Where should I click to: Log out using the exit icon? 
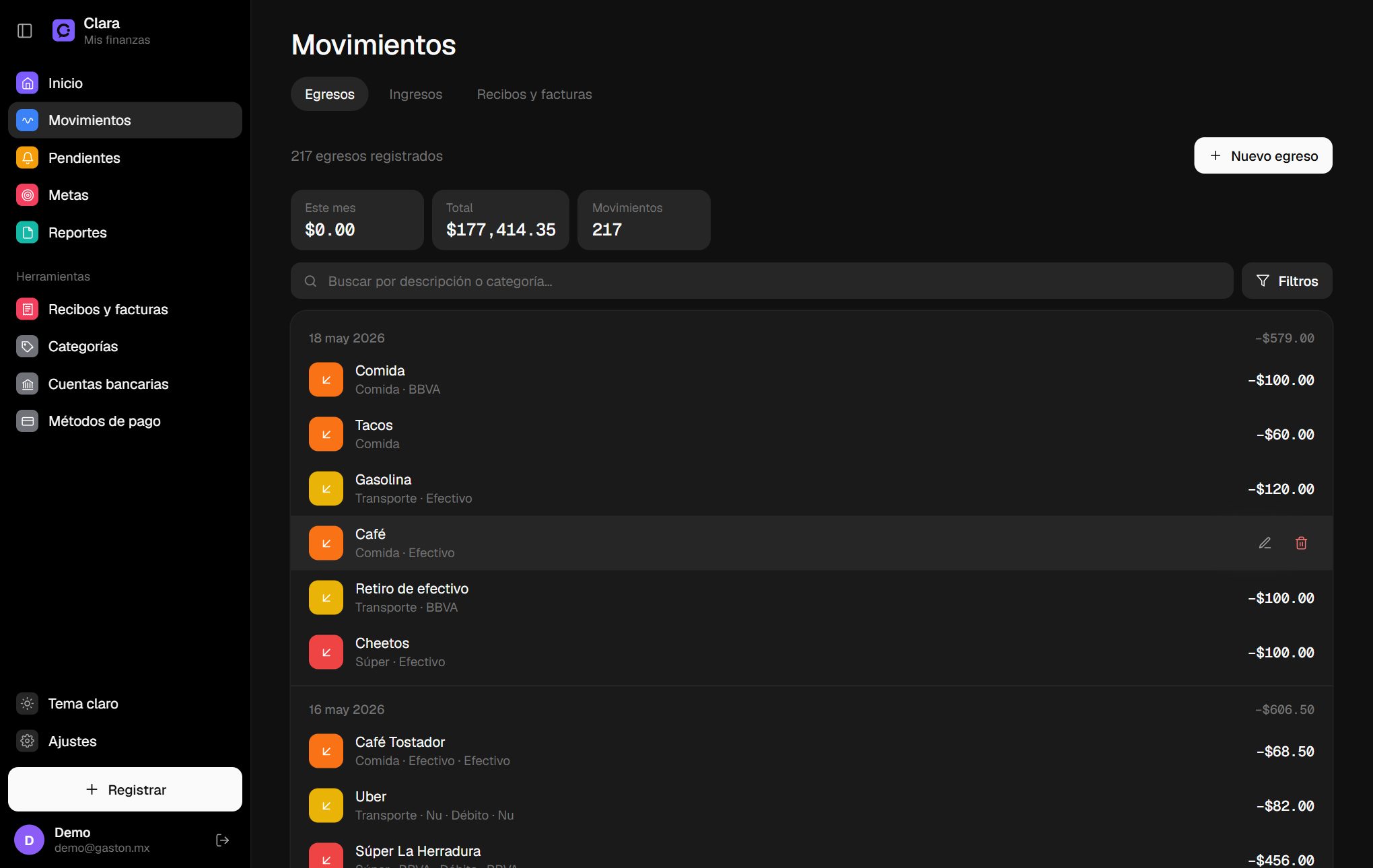[x=223, y=840]
